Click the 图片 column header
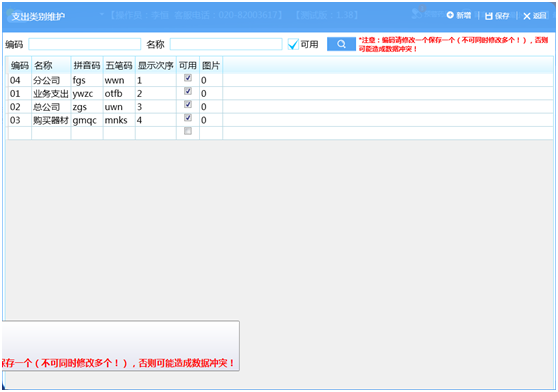The width and height of the screenshot is (558, 392). pyautogui.click(x=211, y=65)
